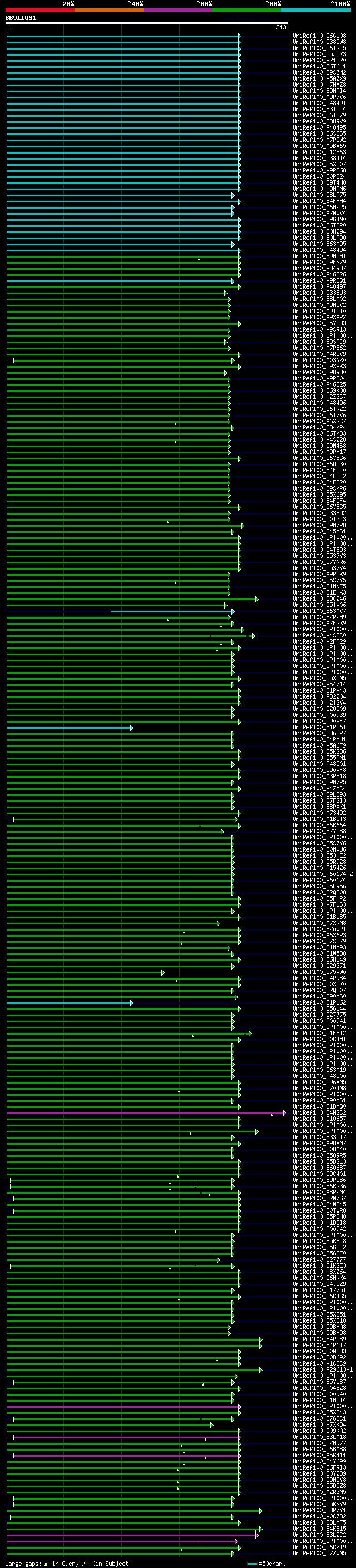Open hit UniRef100_A7NYZ8

319,85
